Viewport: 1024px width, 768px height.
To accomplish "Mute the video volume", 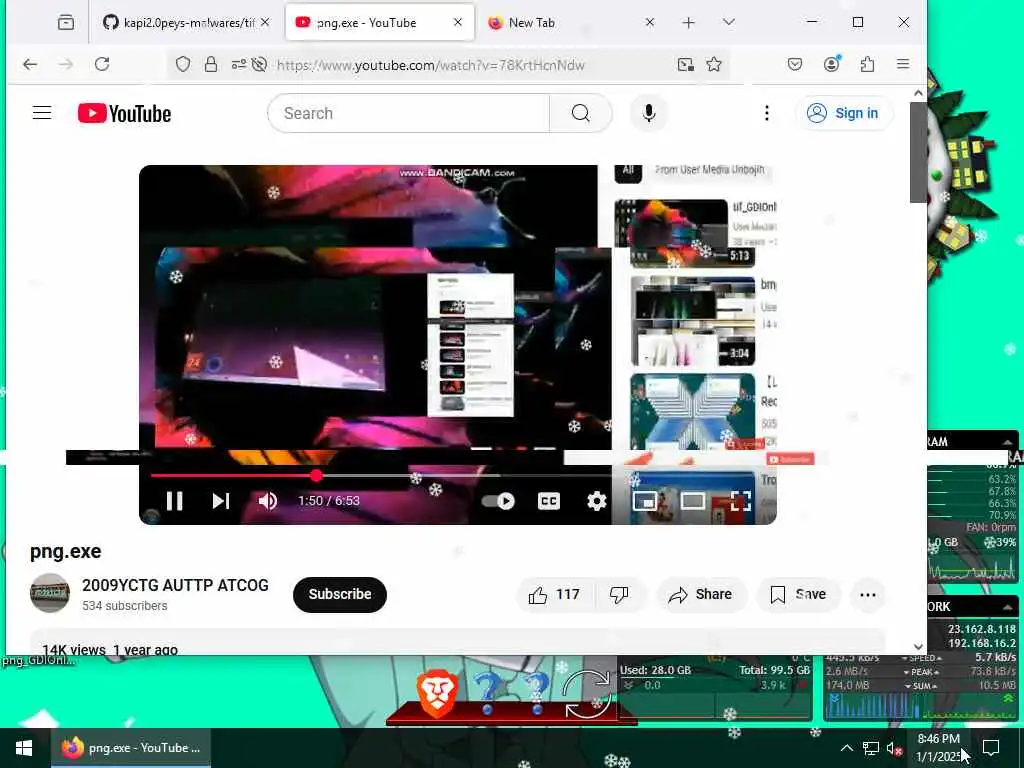I will pyautogui.click(x=268, y=501).
